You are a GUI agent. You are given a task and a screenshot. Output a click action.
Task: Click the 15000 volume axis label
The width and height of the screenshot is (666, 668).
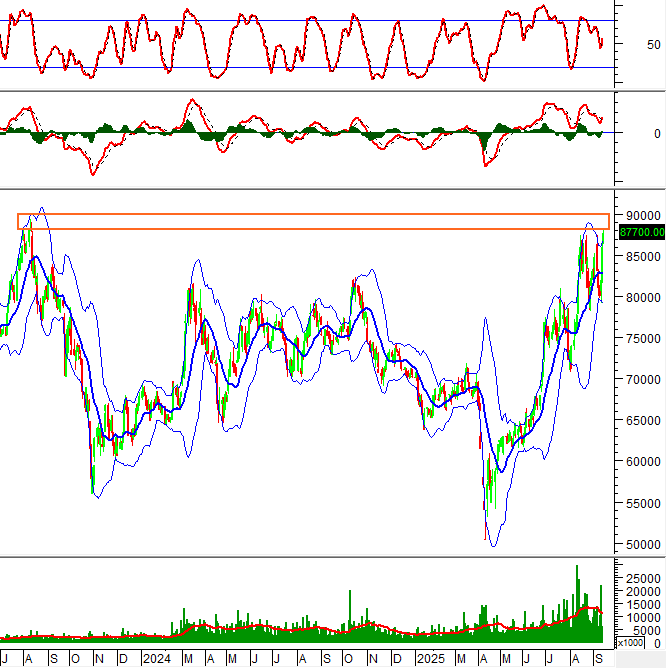(x=643, y=604)
